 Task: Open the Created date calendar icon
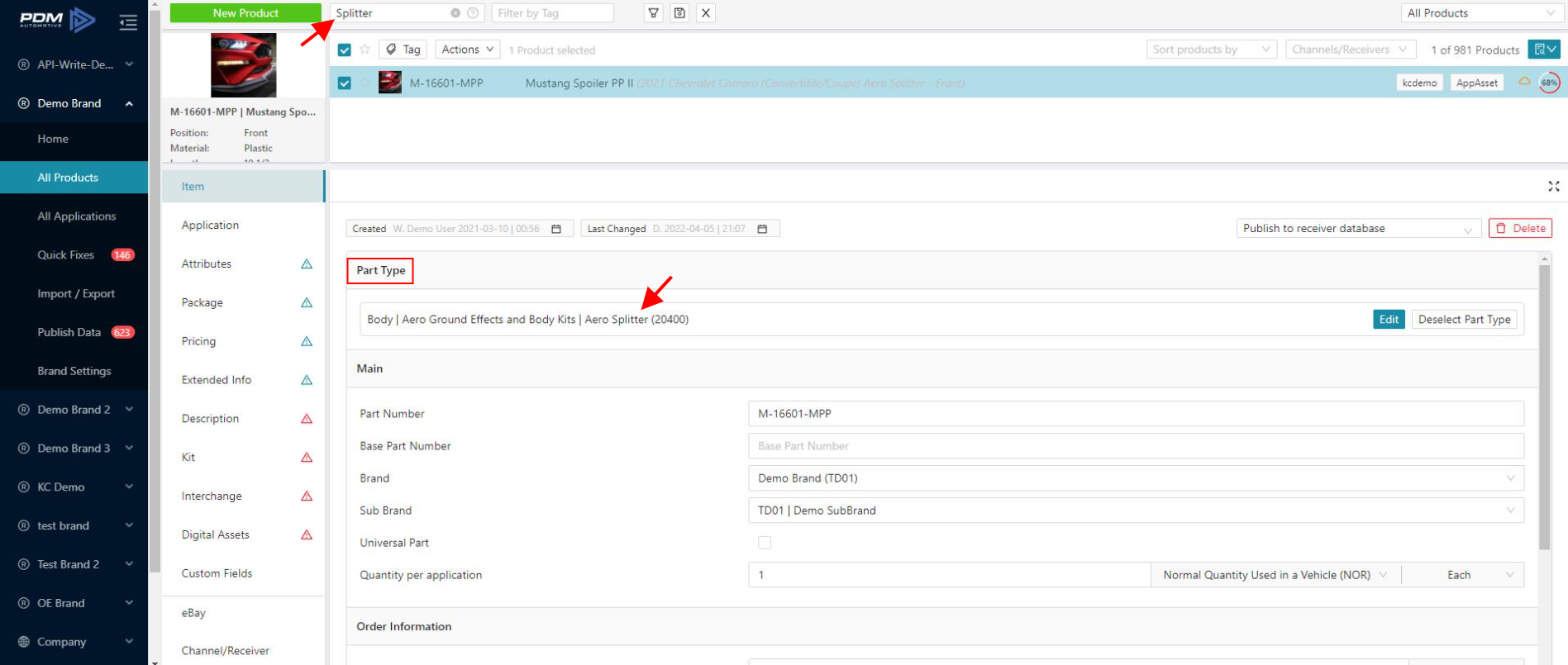click(556, 229)
